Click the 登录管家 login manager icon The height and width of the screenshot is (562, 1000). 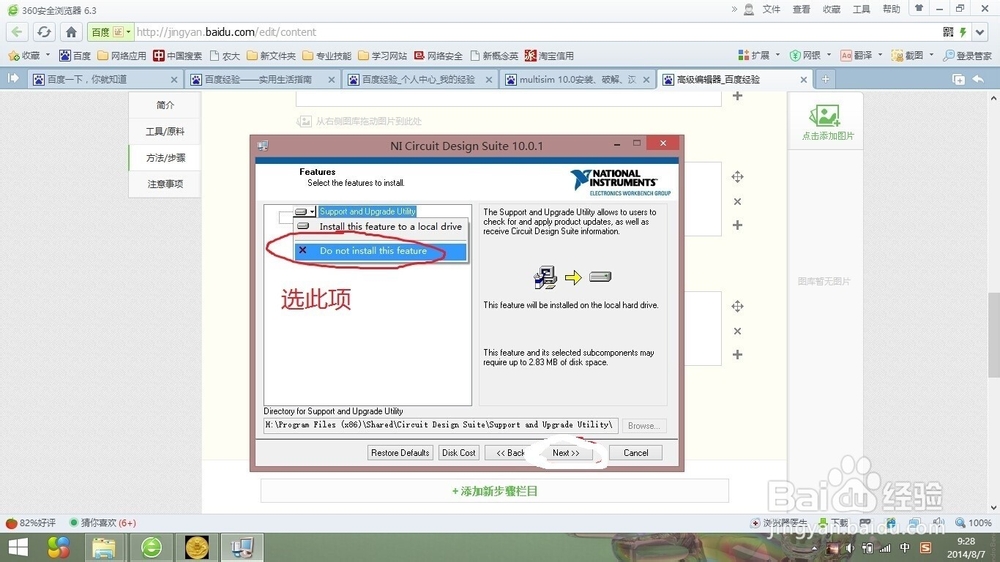click(x=967, y=55)
